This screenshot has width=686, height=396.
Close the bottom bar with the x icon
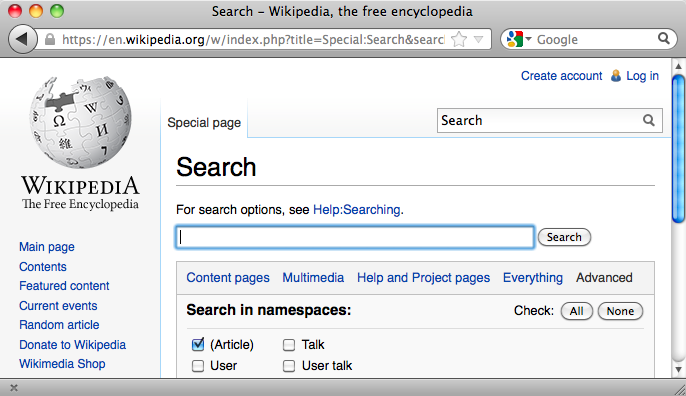tap(14, 388)
